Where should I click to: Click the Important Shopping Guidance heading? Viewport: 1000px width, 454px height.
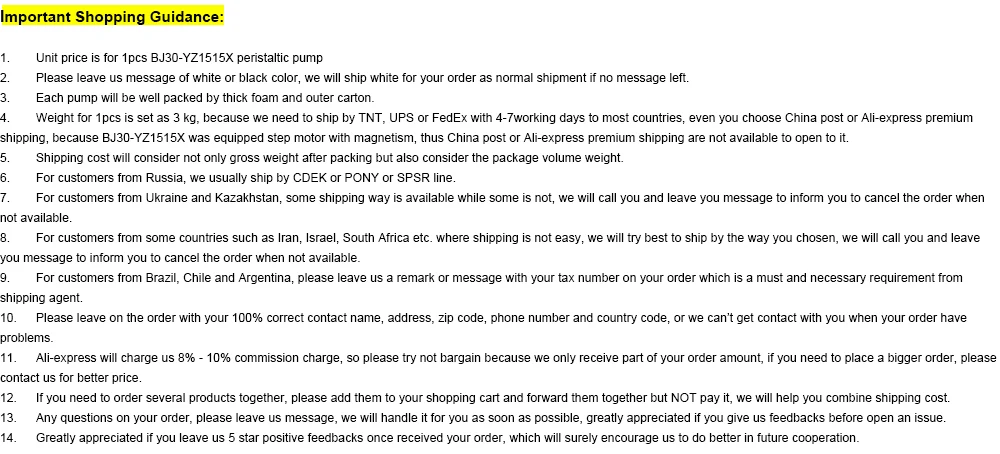pos(112,17)
